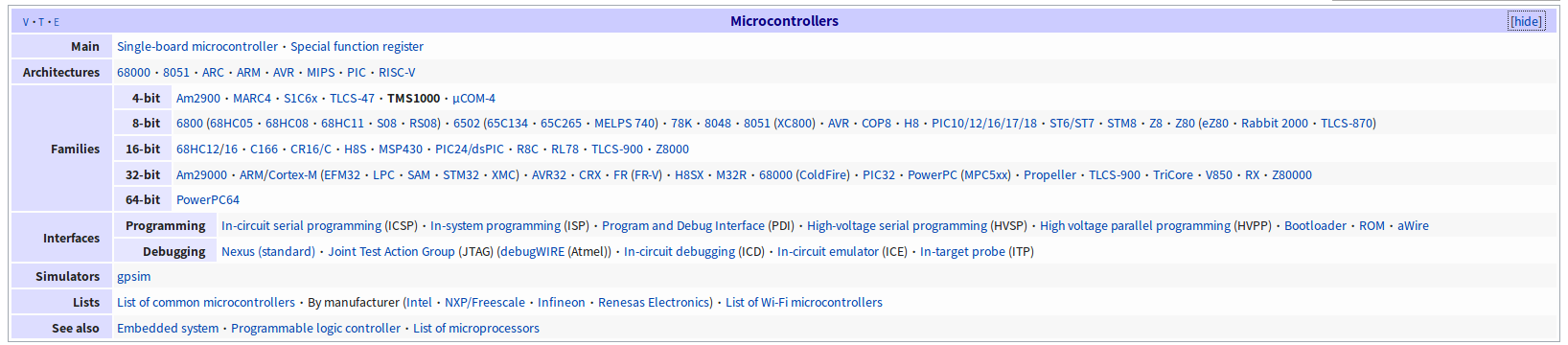Open the T (talk) template link

pyautogui.click(x=41, y=22)
